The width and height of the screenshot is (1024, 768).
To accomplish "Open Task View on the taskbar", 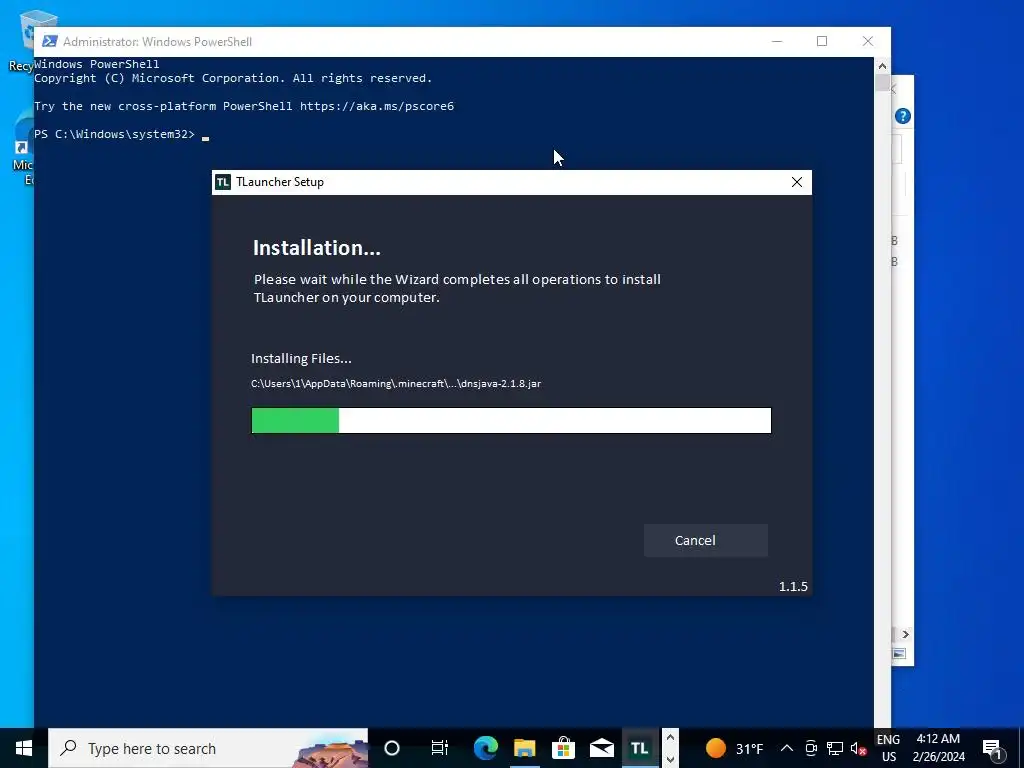I will tap(440, 748).
